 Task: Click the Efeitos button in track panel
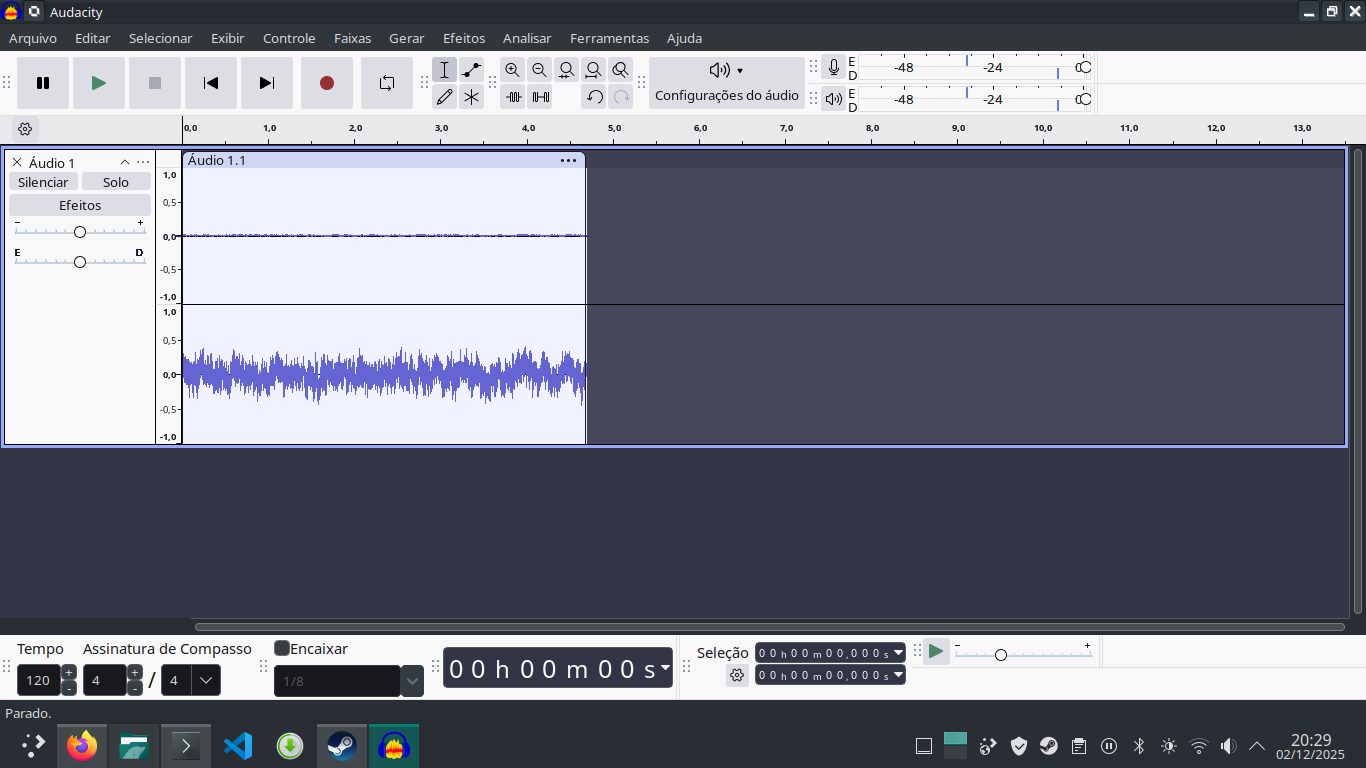coord(80,205)
